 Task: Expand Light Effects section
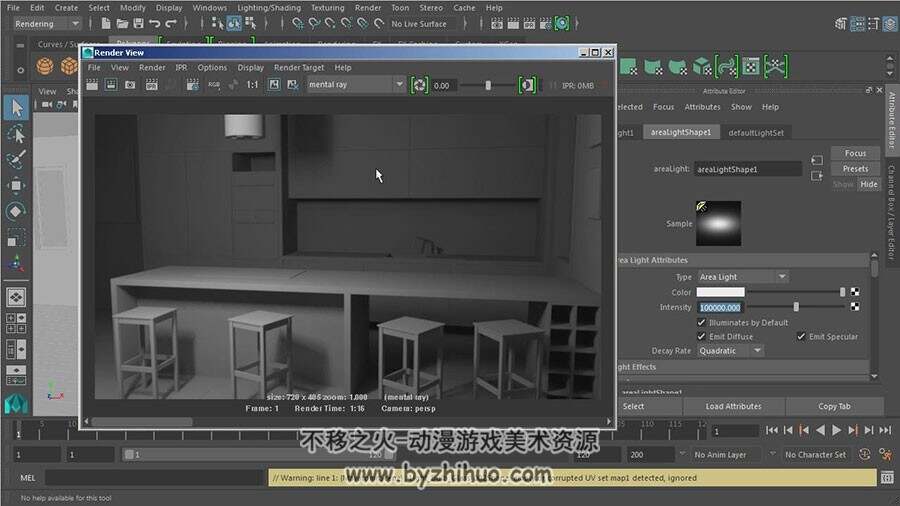[x=743, y=367]
